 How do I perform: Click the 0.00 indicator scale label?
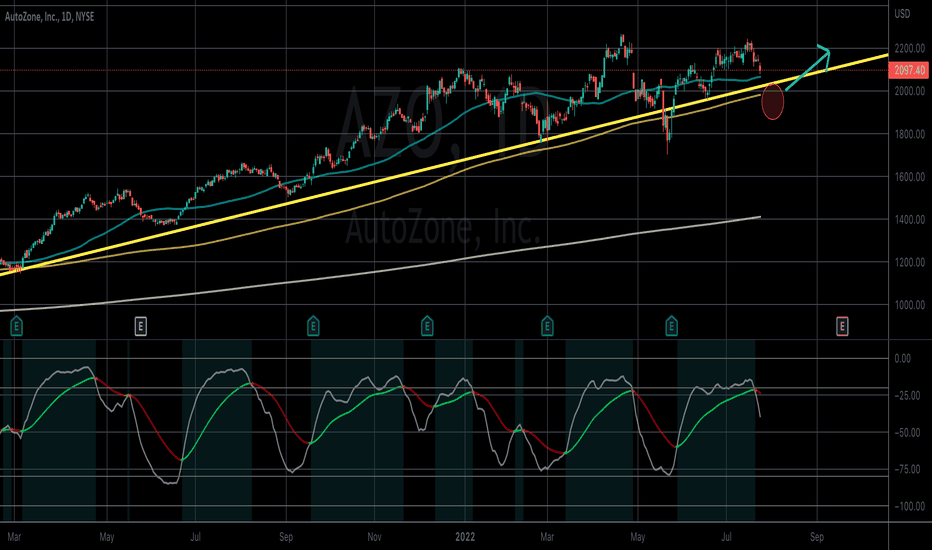[902, 359]
